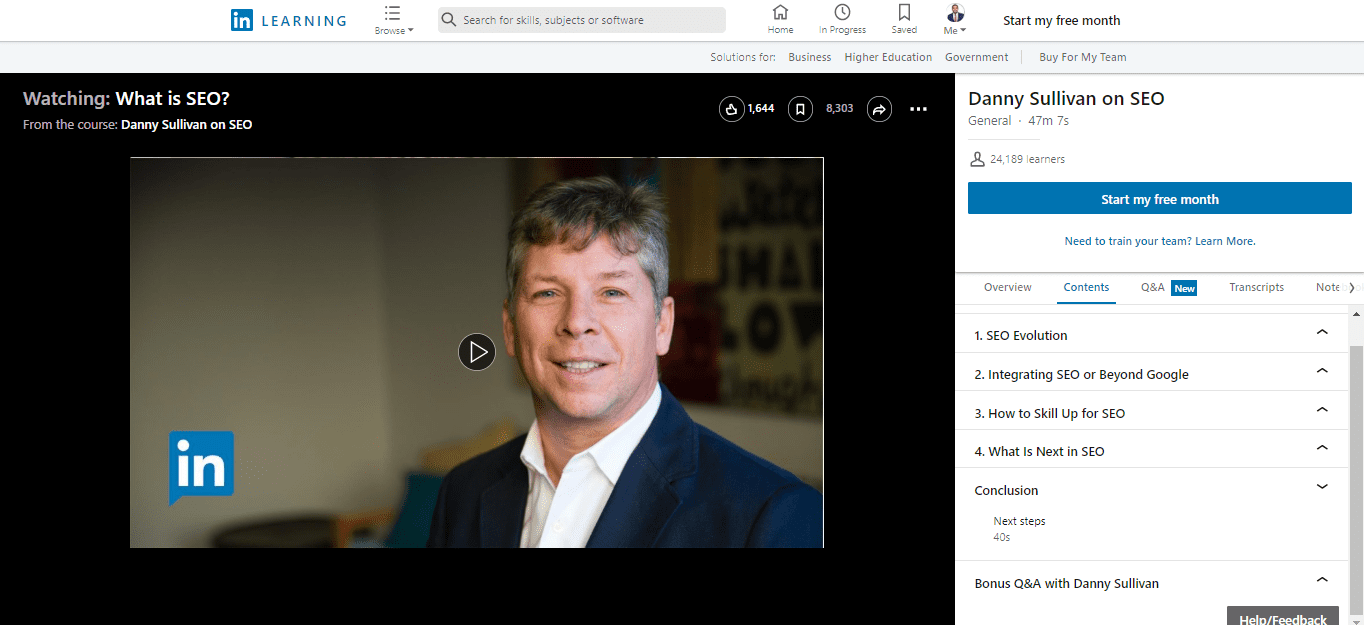
Task: Open Higher Education solutions link
Action: (x=888, y=57)
